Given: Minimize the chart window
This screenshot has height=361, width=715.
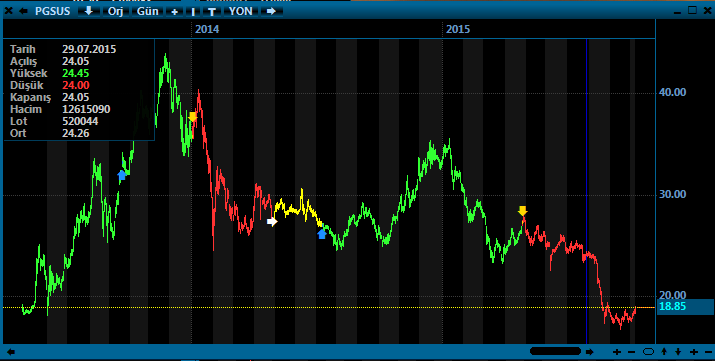Looking at the screenshot, I should (x=678, y=12).
